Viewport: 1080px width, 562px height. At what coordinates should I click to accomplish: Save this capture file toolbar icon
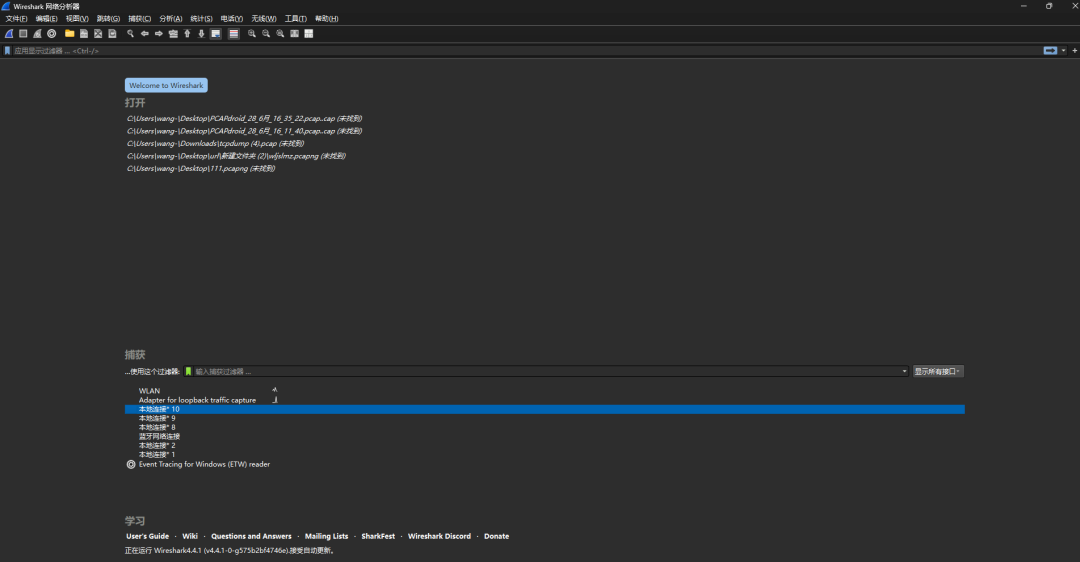[x=84, y=33]
